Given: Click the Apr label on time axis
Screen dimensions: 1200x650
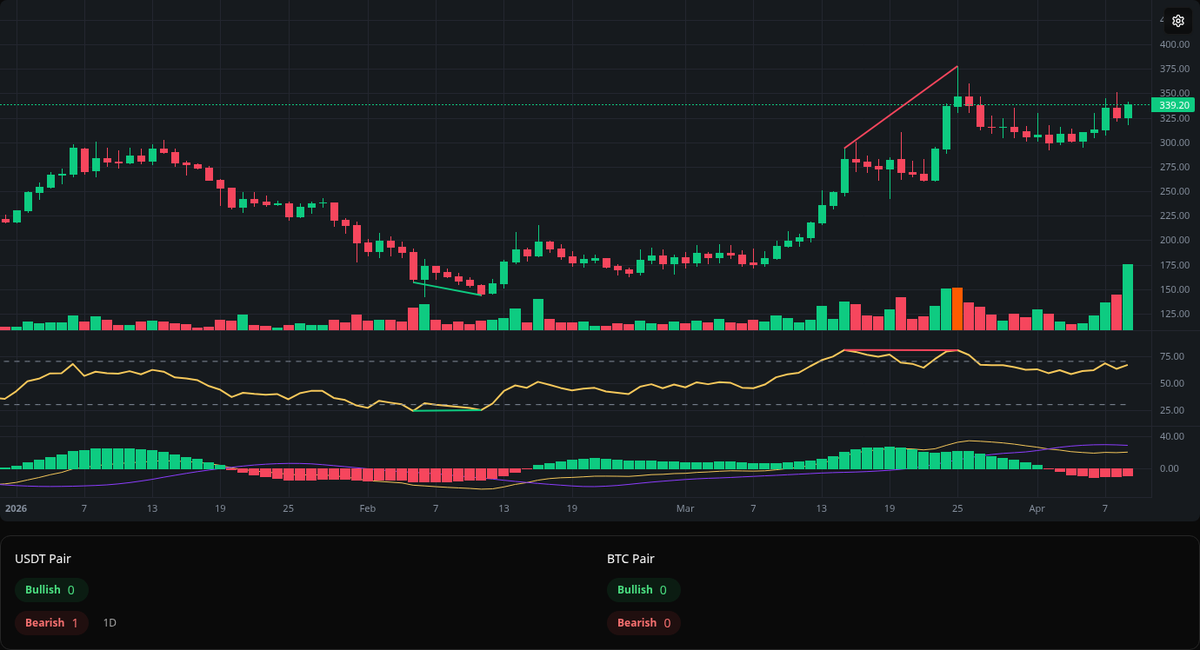Looking at the screenshot, I should click(x=1037, y=509).
